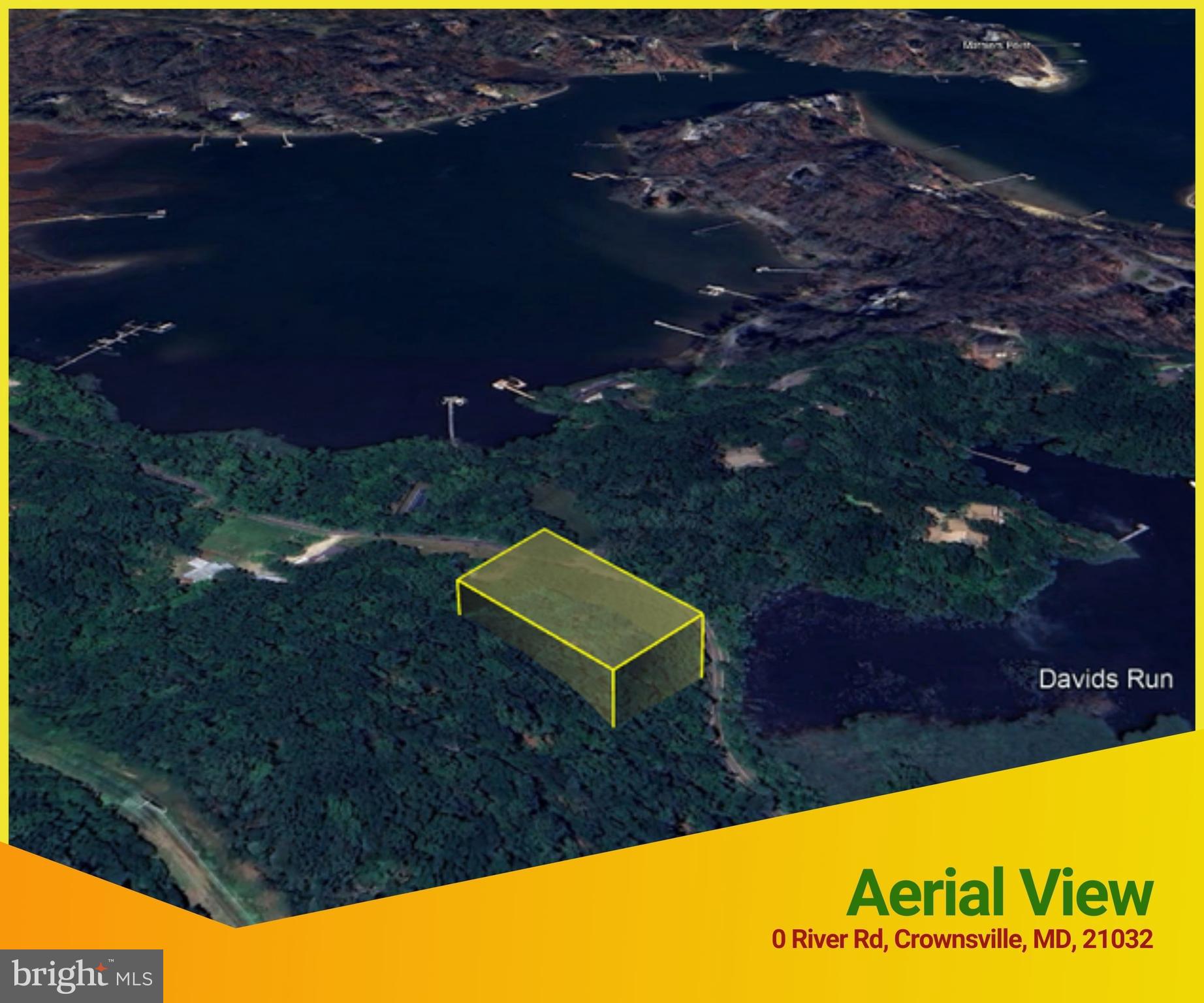Click the pier extending from the south shore

click(x=452, y=421)
